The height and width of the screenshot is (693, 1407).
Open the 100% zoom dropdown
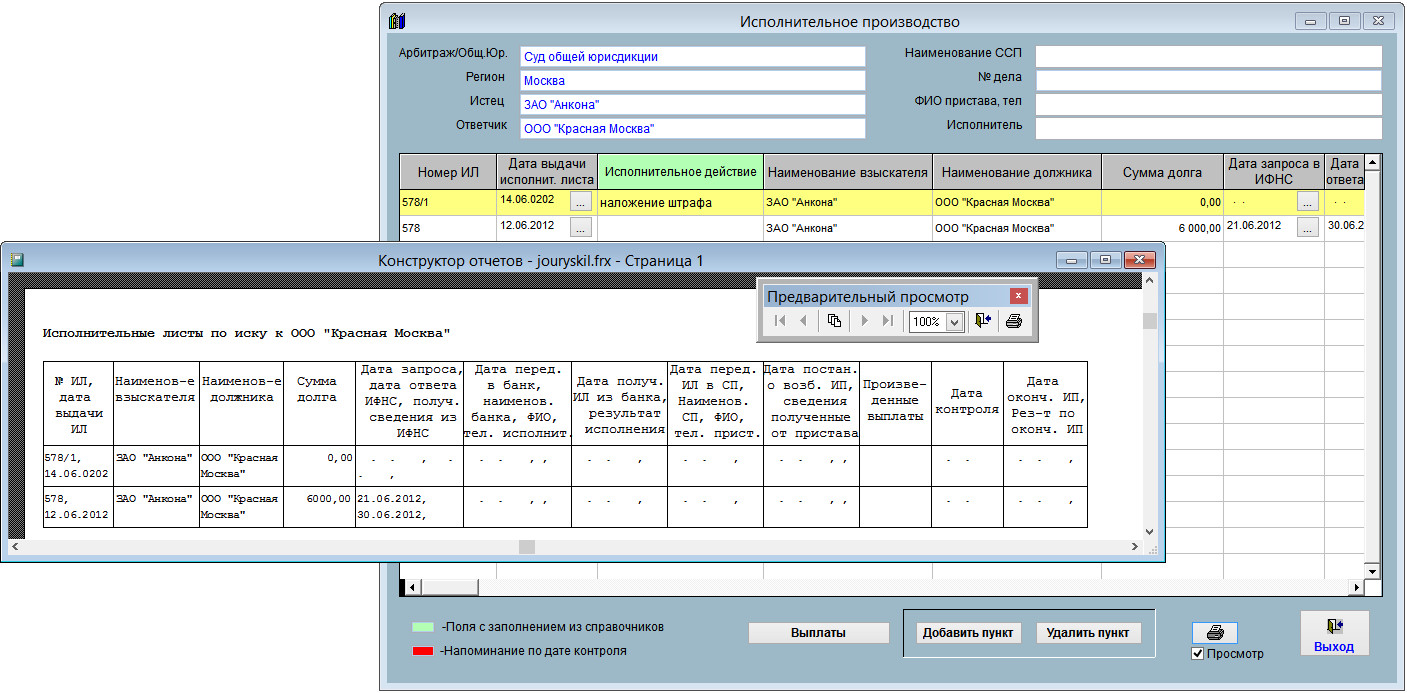(x=954, y=322)
